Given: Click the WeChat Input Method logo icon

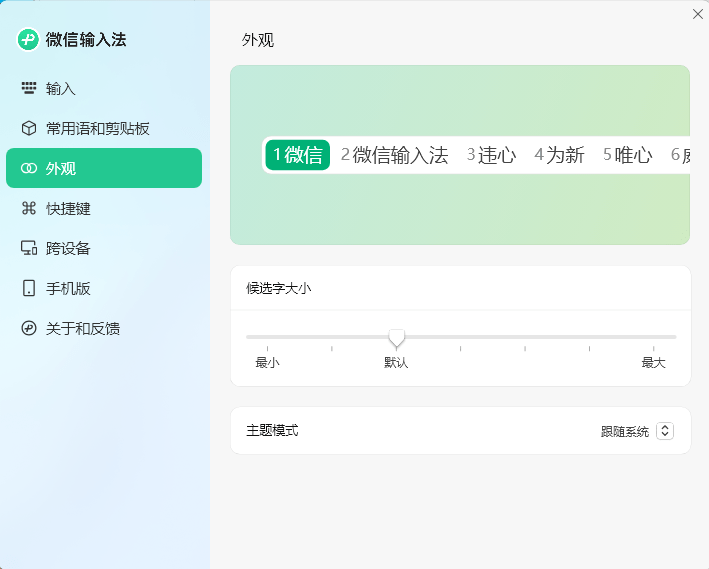Looking at the screenshot, I should tap(28, 40).
